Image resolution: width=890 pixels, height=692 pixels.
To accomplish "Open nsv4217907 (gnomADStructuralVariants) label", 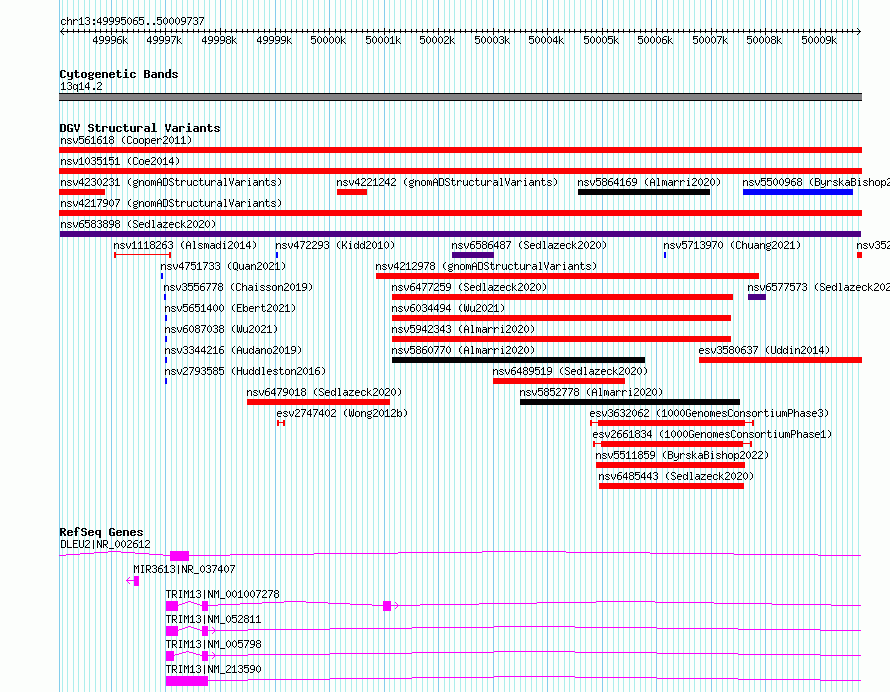I will [171, 203].
